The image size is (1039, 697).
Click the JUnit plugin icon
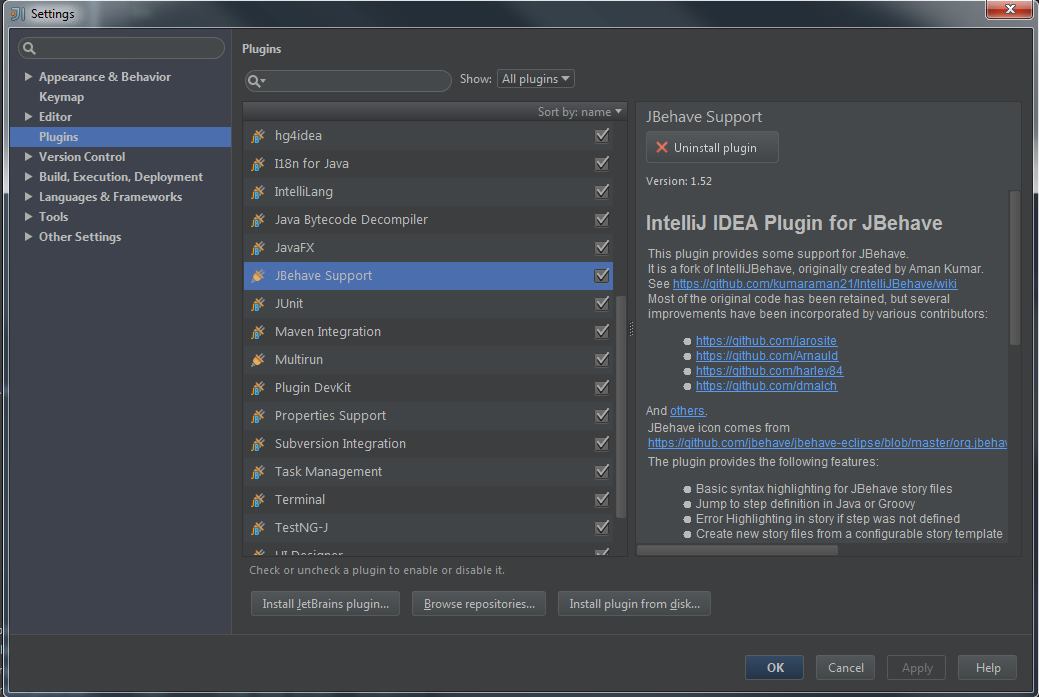[258, 303]
